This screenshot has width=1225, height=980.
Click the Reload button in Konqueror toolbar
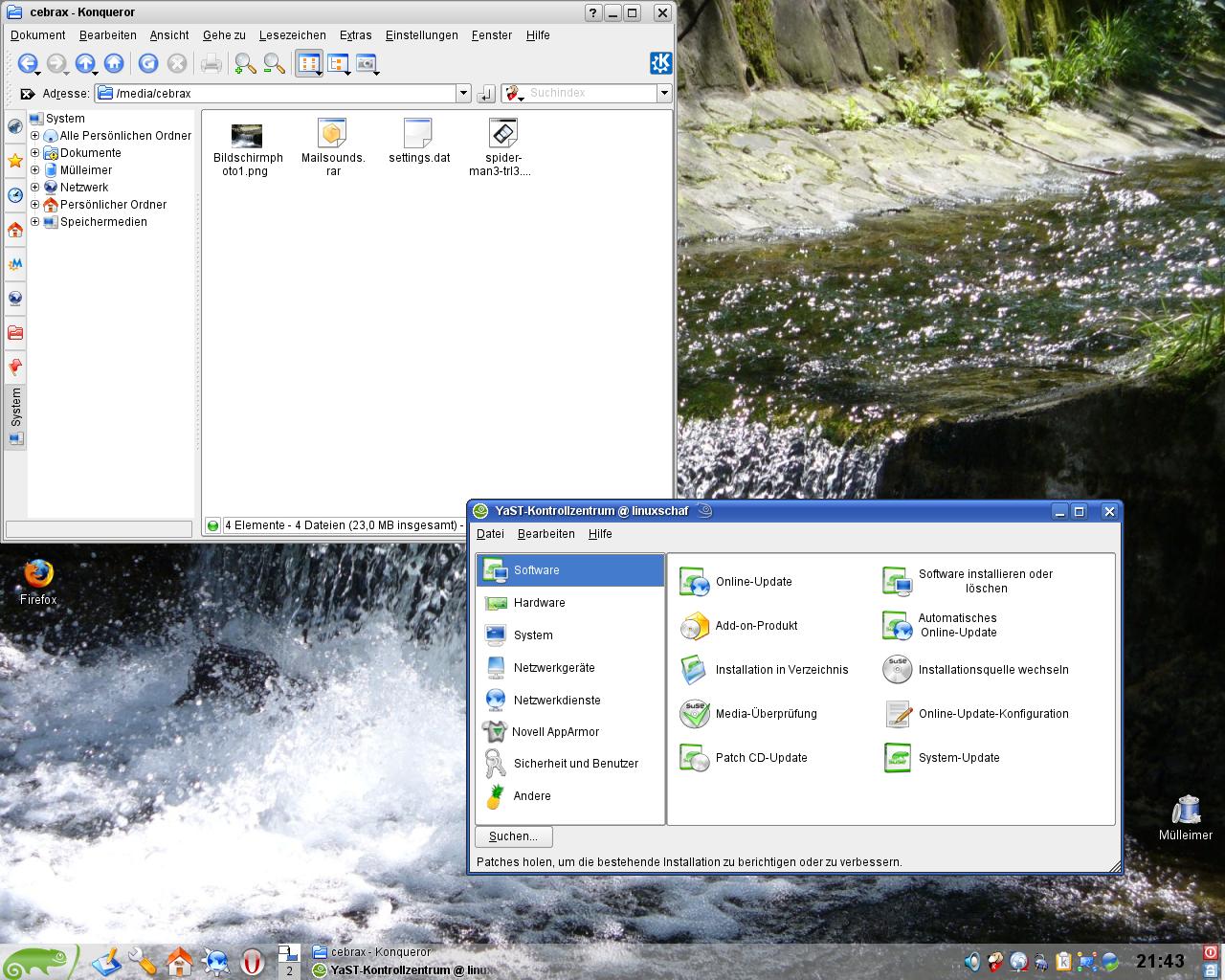pyautogui.click(x=147, y=63)
